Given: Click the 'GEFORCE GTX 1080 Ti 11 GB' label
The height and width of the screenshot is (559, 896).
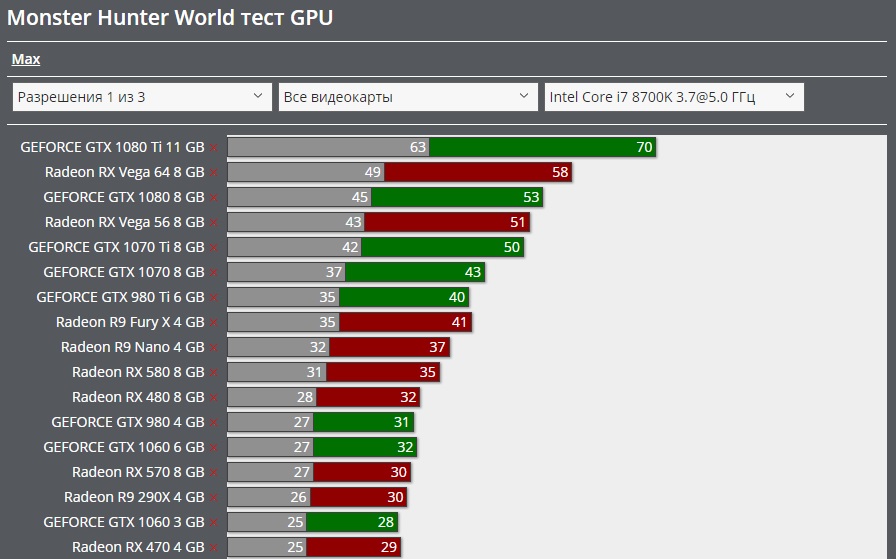Looking at the screenshot, I should [x=112, y=147].
